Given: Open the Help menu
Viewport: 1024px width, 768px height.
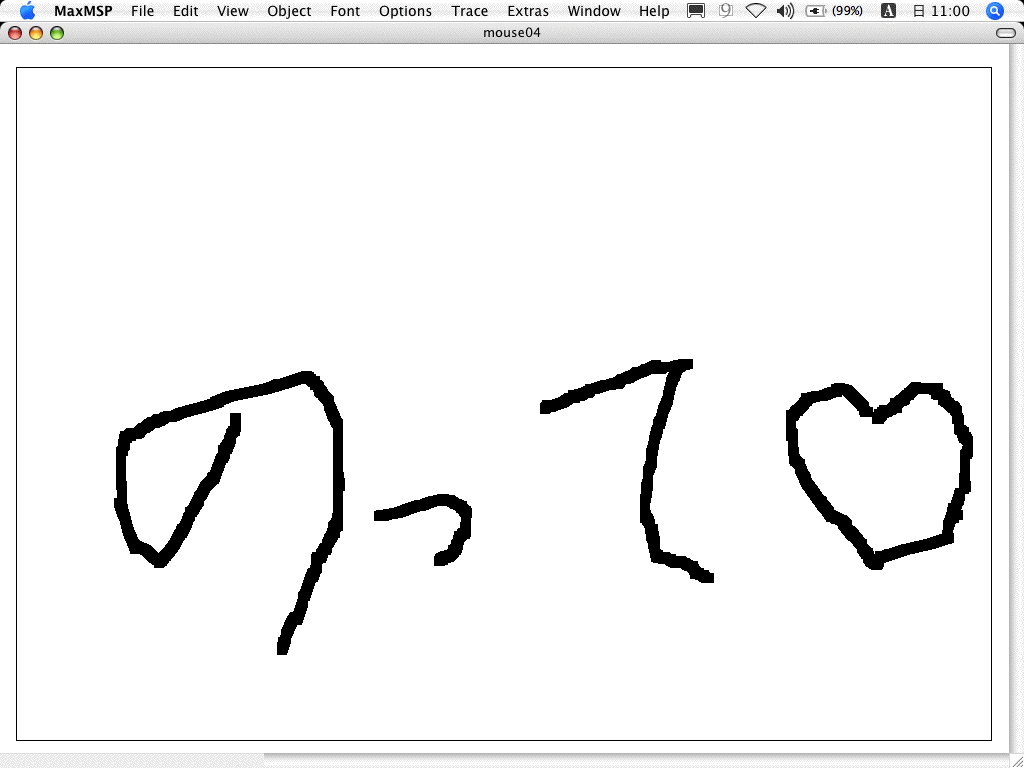Looking at the screenshot, I should point(654,11).
